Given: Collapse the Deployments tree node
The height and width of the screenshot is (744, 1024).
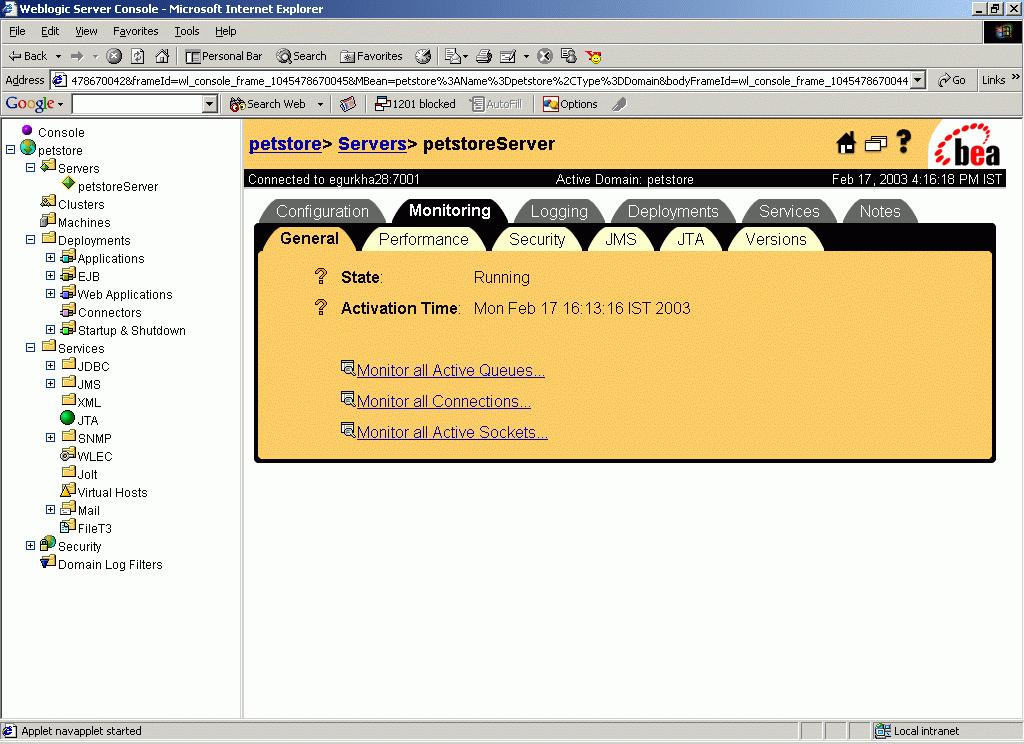Looking at the screenshot, I should point(30,239).
